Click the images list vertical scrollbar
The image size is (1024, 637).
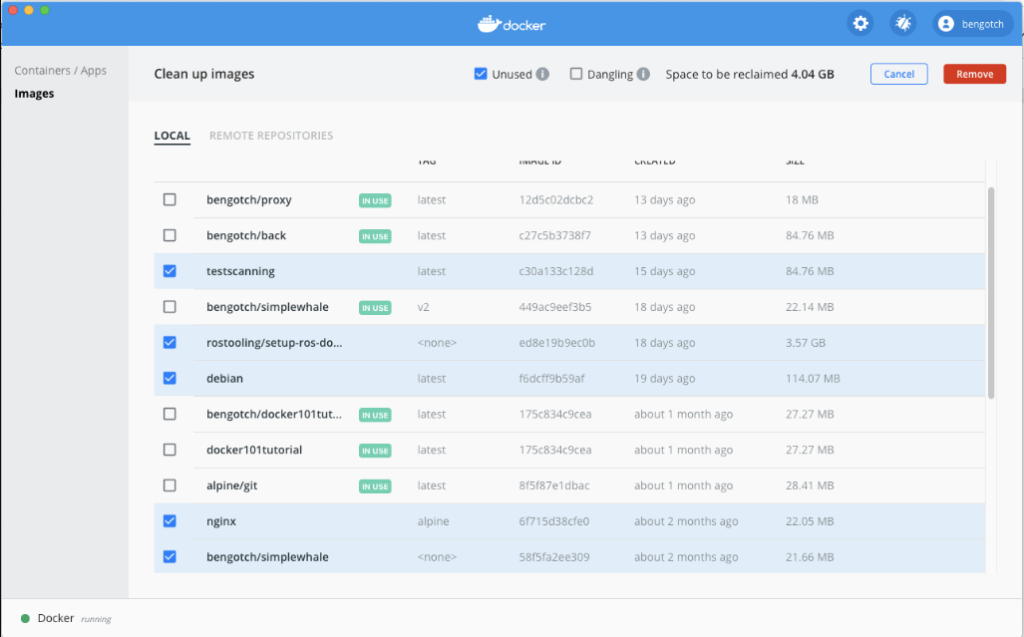(991, 293)
